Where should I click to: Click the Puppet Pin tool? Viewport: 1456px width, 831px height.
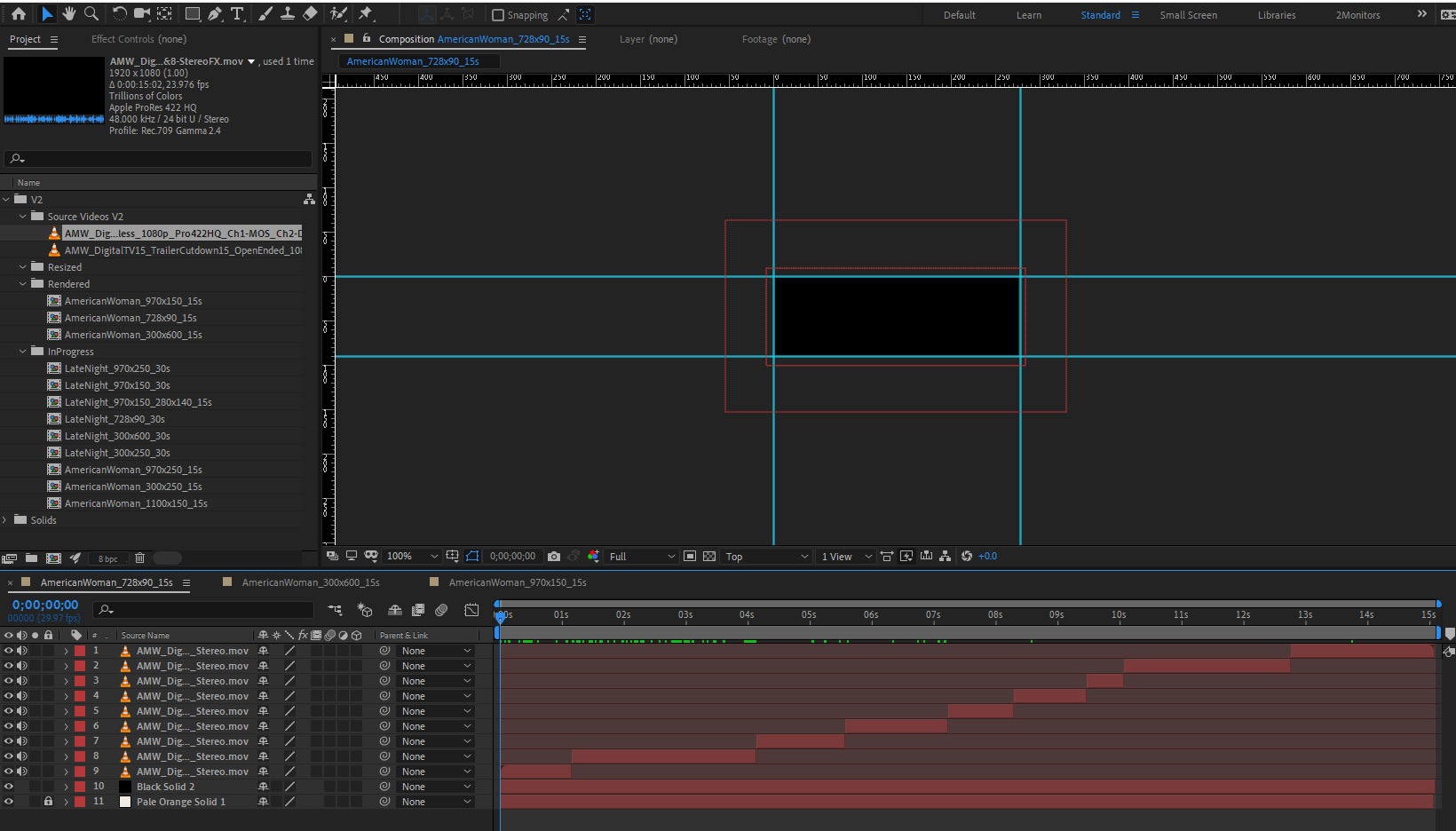click(366, 14)
